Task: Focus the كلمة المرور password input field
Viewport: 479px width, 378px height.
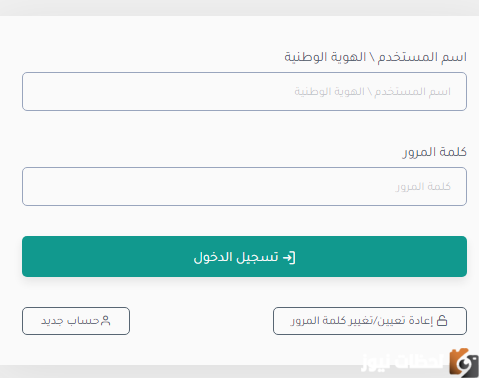Action: (x=244, y=186)
